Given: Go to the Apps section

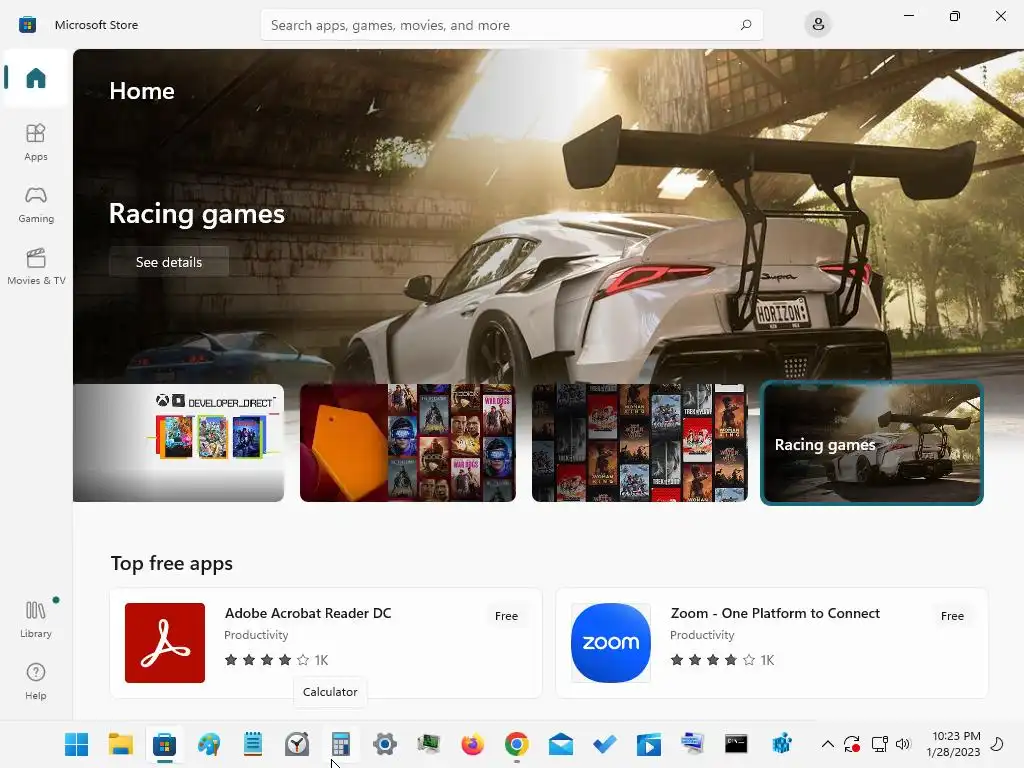Looking at the screenshot, I should (36, 142).
